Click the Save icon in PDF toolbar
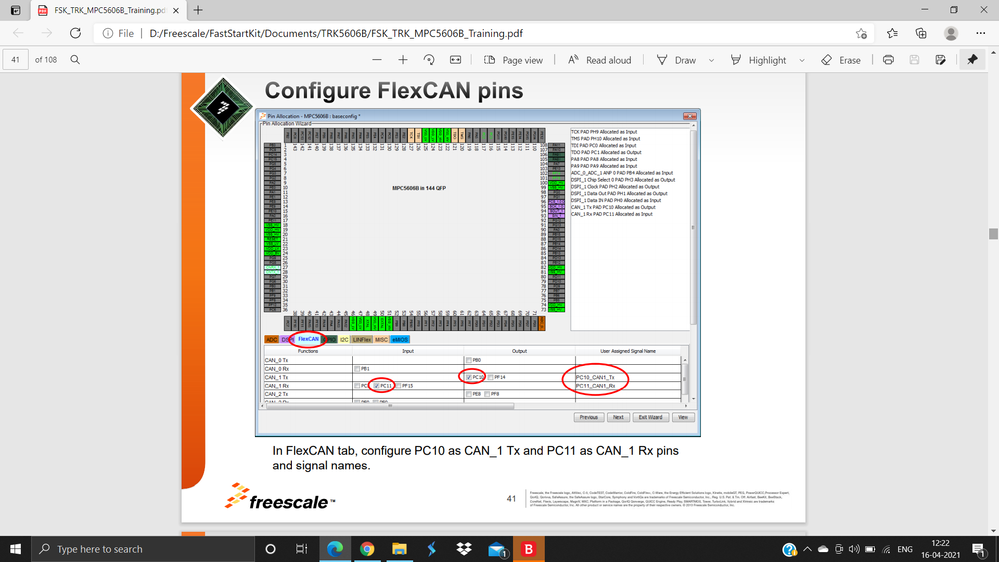 914,59
